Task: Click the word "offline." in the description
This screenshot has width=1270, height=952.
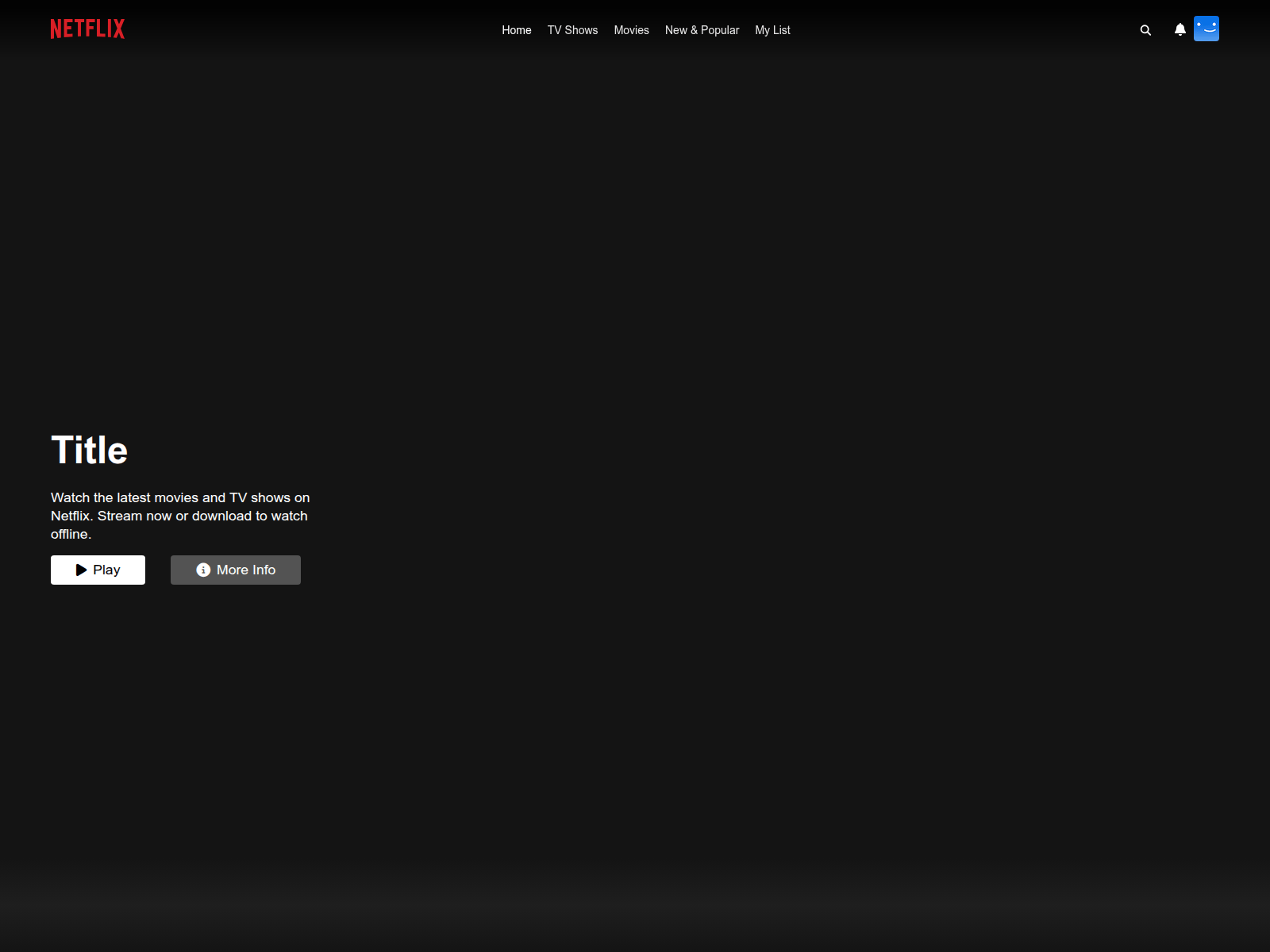Action: pos(71,534)
